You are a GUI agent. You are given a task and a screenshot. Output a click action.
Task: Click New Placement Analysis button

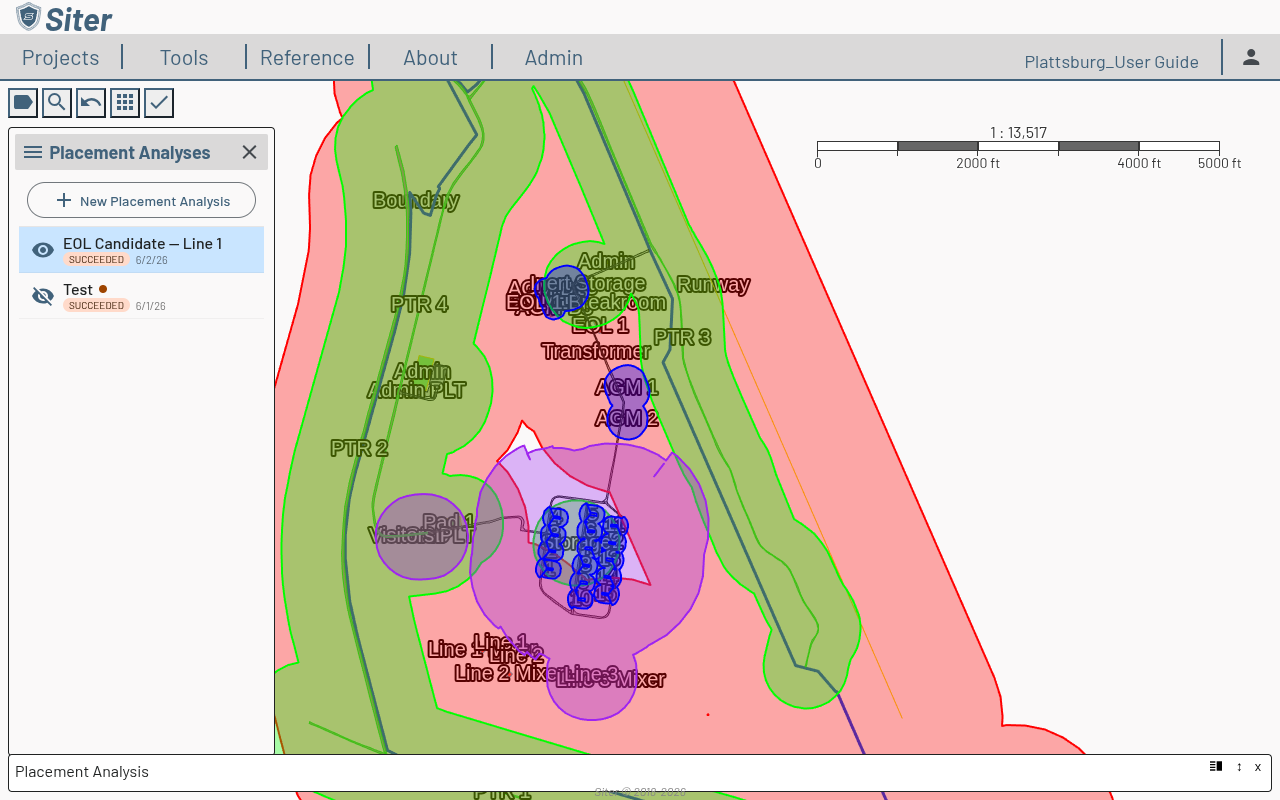(141, 200)
